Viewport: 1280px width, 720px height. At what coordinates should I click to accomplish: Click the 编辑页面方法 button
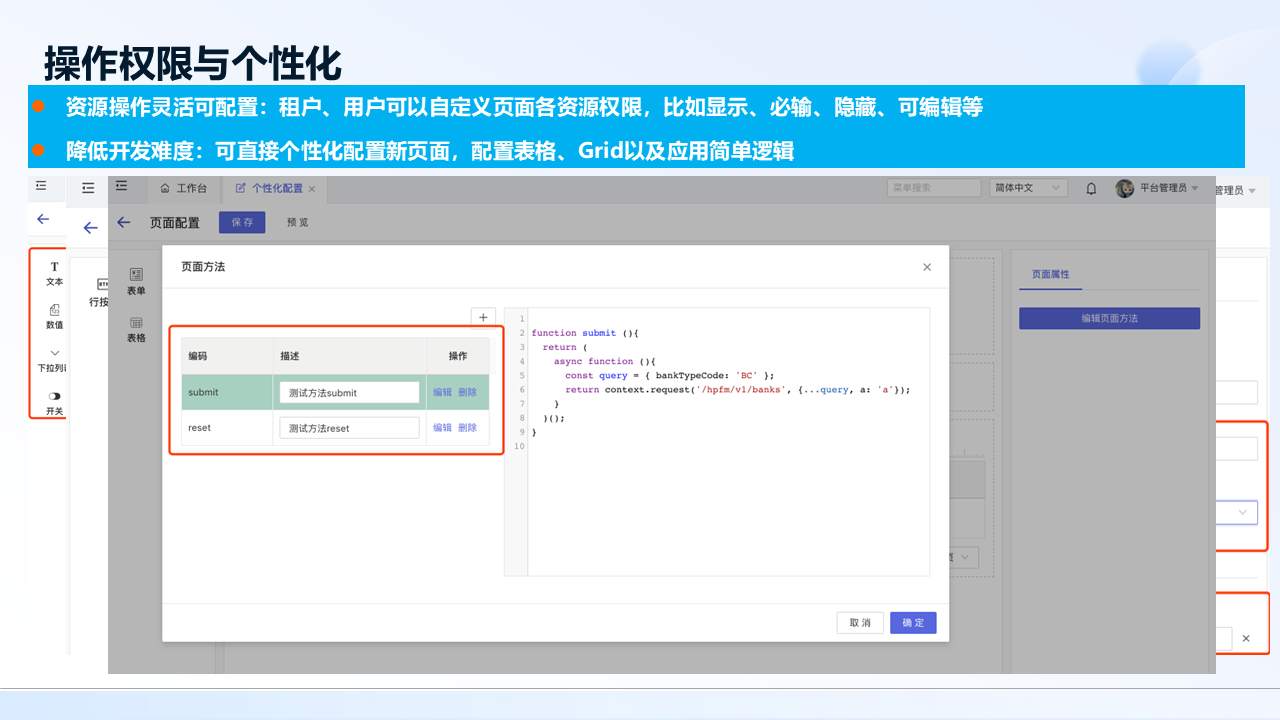[x=1109, y=318]
